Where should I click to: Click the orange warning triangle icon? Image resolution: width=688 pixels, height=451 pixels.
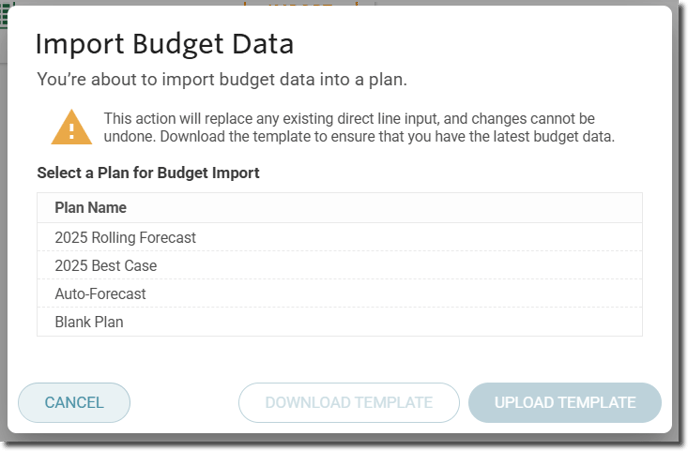pos(72,127)
